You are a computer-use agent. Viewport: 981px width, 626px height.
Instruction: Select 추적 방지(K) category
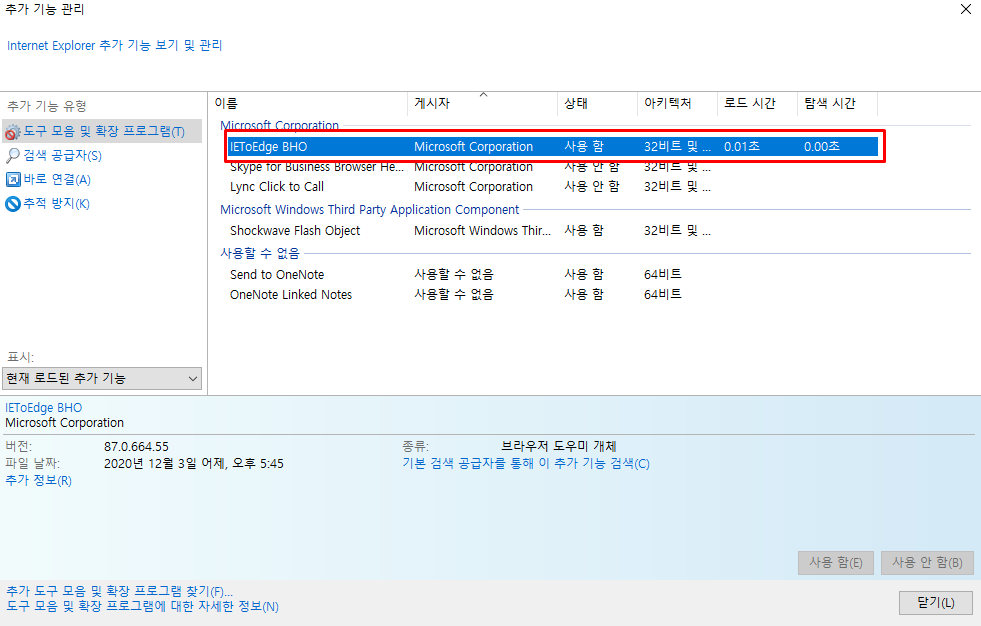click(x=56, y=204)
